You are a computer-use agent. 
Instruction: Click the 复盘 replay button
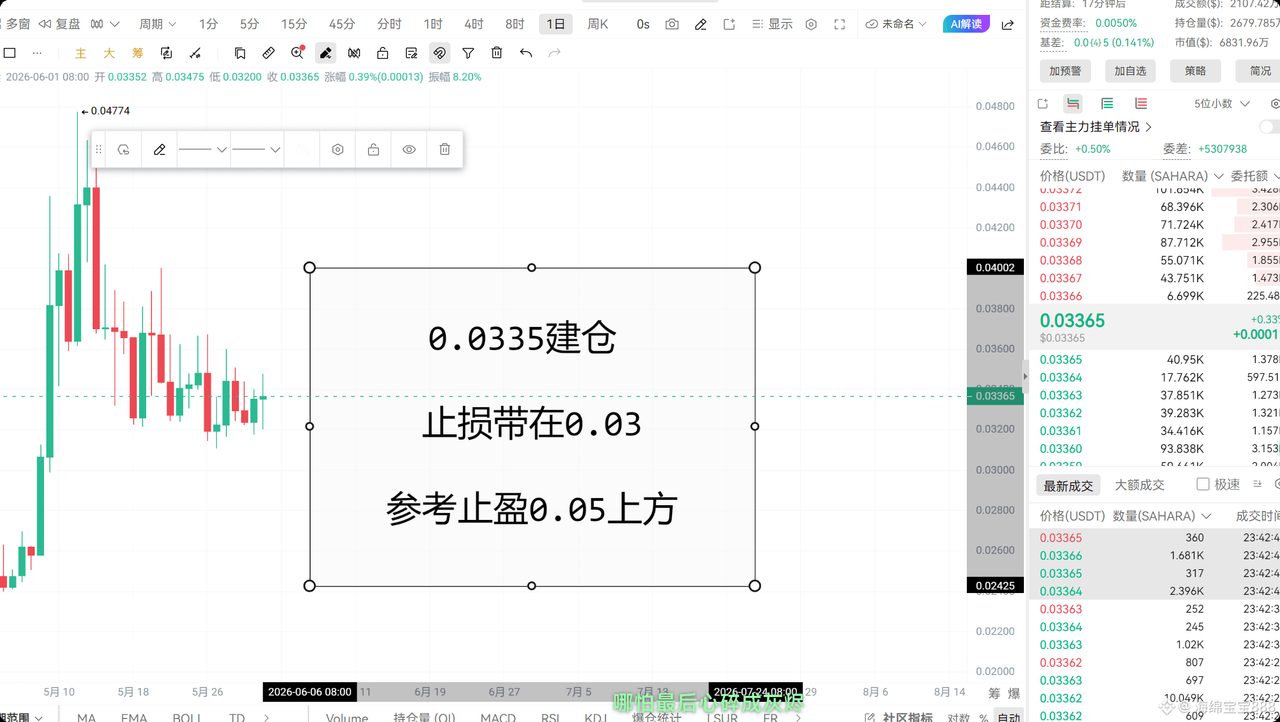(x=58, y=24)
